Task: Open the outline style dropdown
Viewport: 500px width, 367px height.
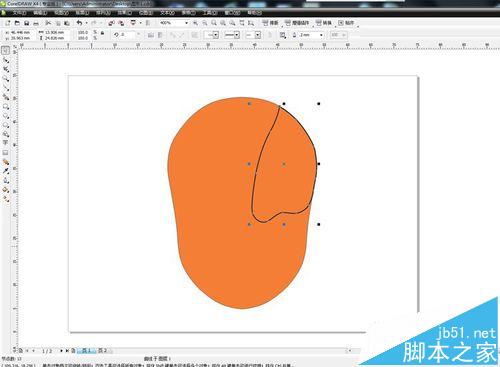Action: tap(237, 35)
